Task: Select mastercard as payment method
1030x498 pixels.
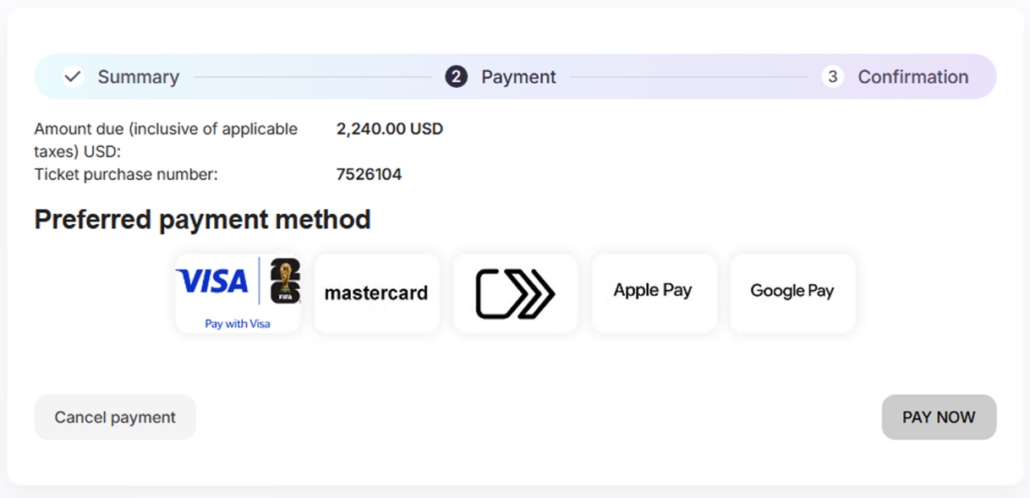Action: coord(376,293)
